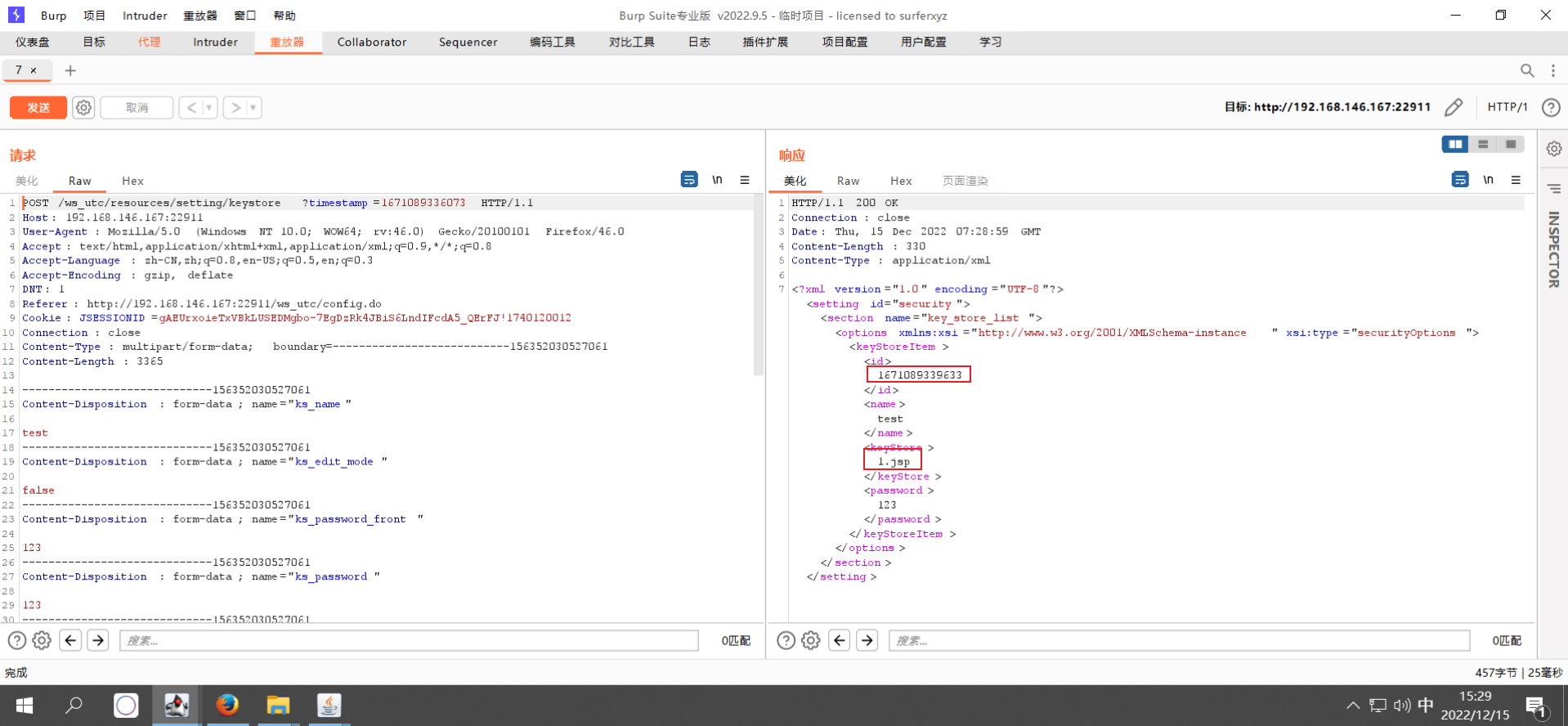Open the Help (帮助) menu
1568x726 pixels.
point(284,16)
